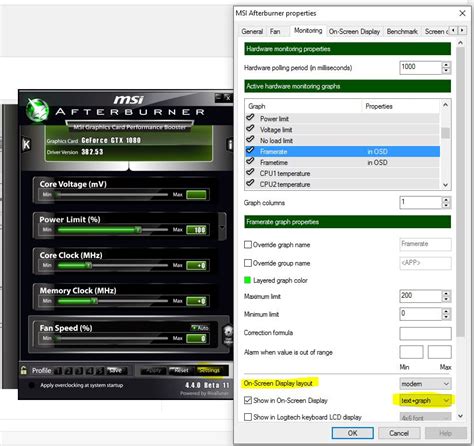Switch to the General tab
The image size is (474, 446).
(252, 31)
